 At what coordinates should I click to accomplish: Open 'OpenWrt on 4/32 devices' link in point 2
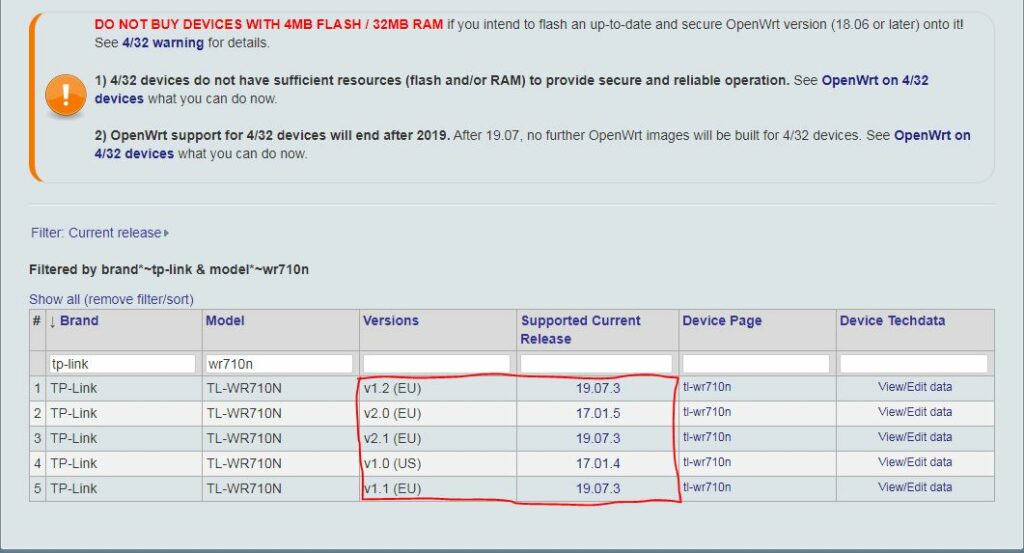932,135
